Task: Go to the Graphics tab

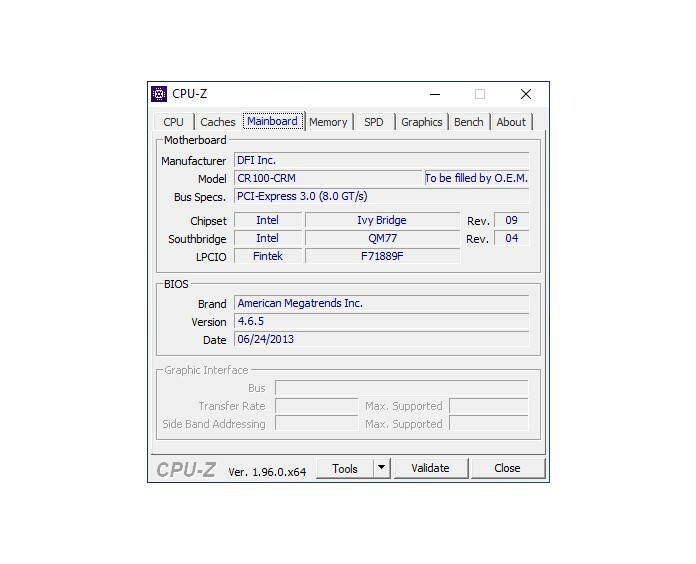Action: coord(422,122)
